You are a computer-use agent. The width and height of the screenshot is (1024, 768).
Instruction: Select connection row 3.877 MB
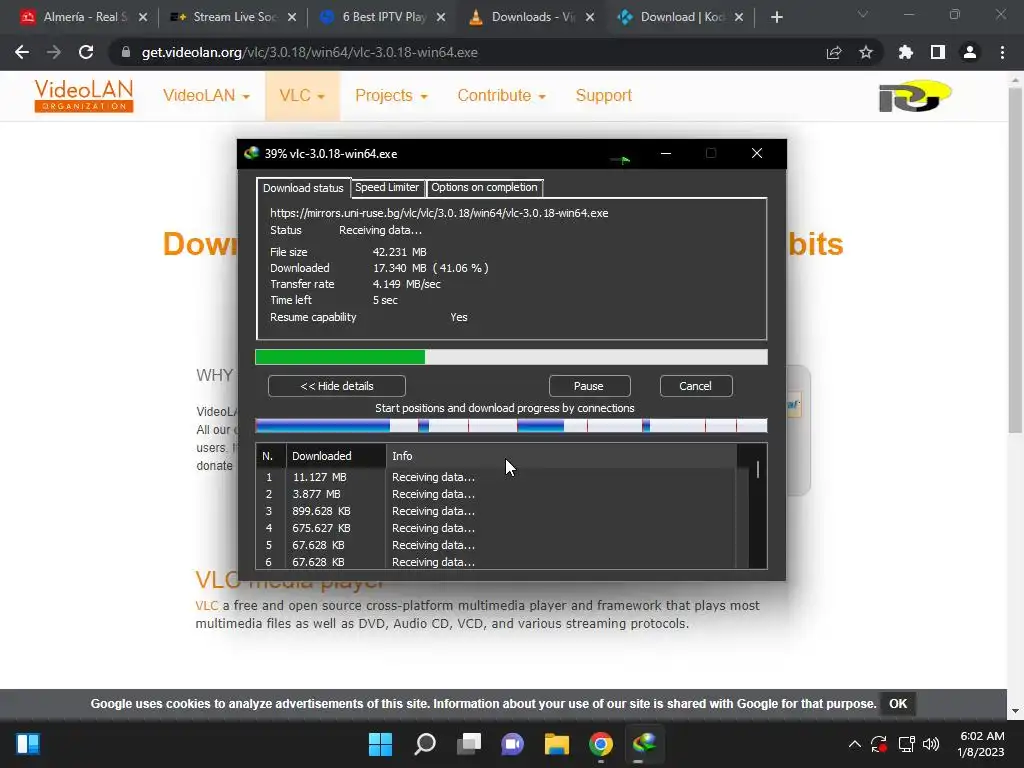[x=496, y=494]
